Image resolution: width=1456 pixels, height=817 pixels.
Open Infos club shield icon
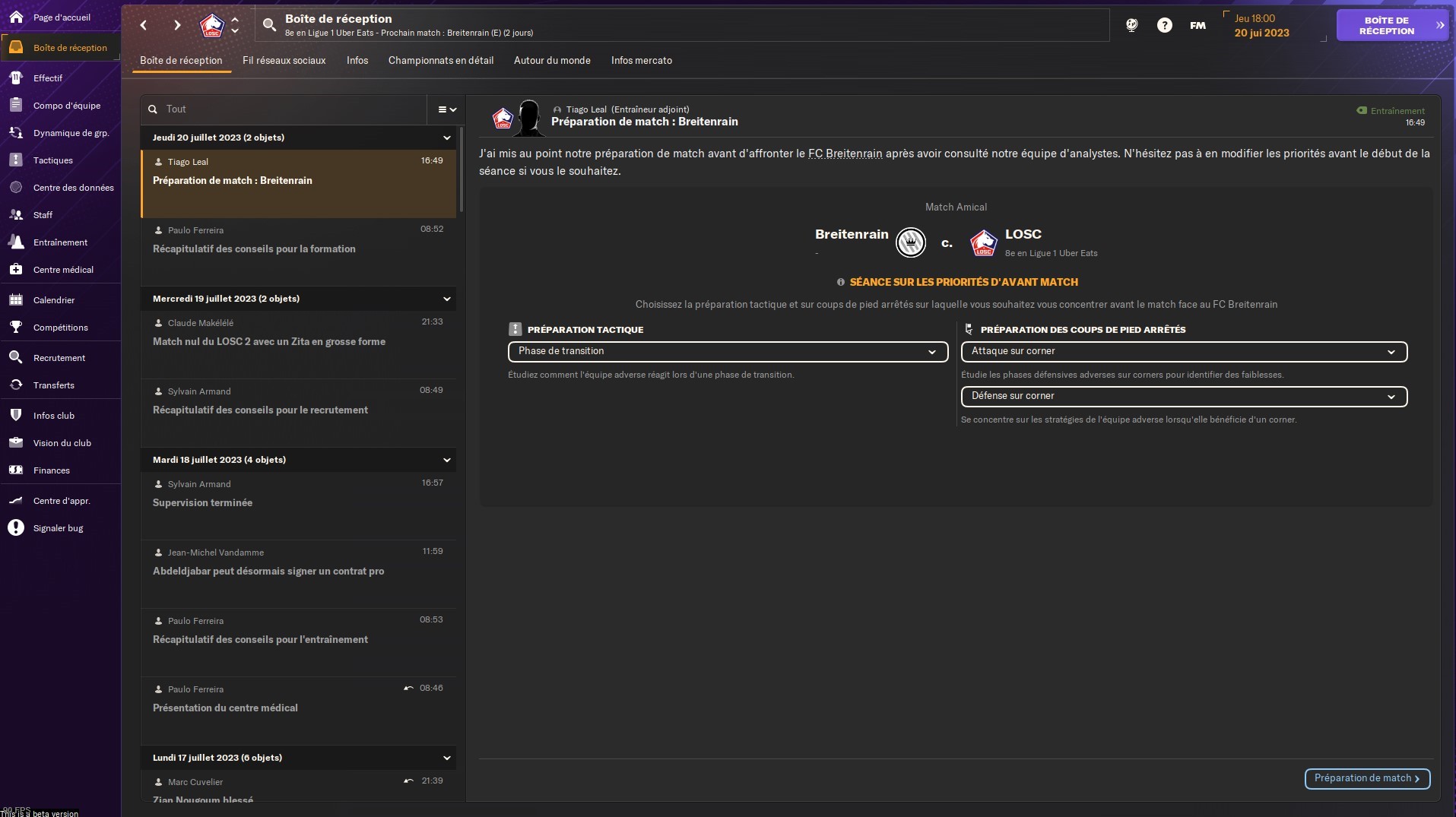click(16, 415)
